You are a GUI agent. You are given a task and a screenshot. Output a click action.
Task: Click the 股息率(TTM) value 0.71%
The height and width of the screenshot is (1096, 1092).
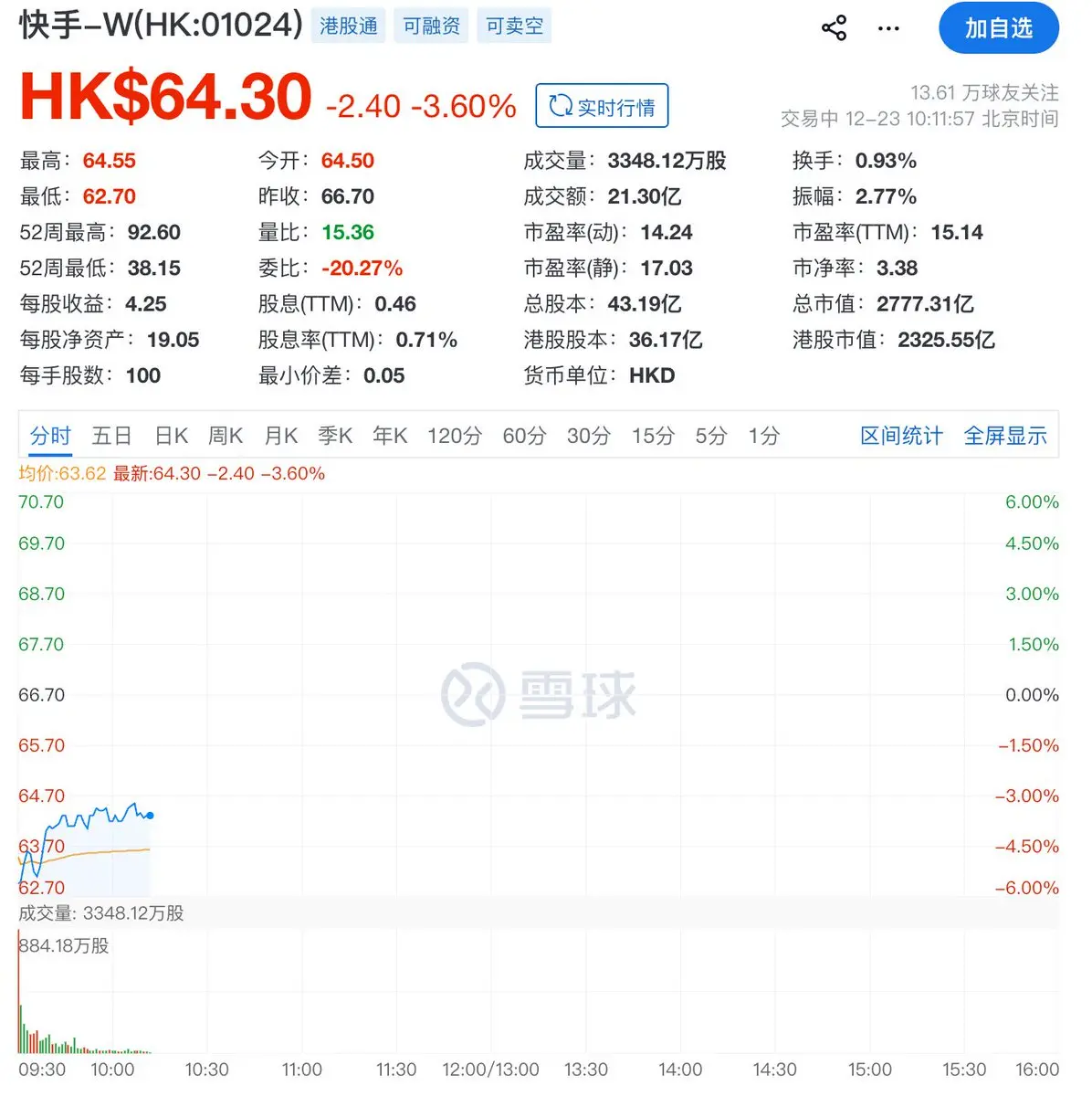pos(426,340)
